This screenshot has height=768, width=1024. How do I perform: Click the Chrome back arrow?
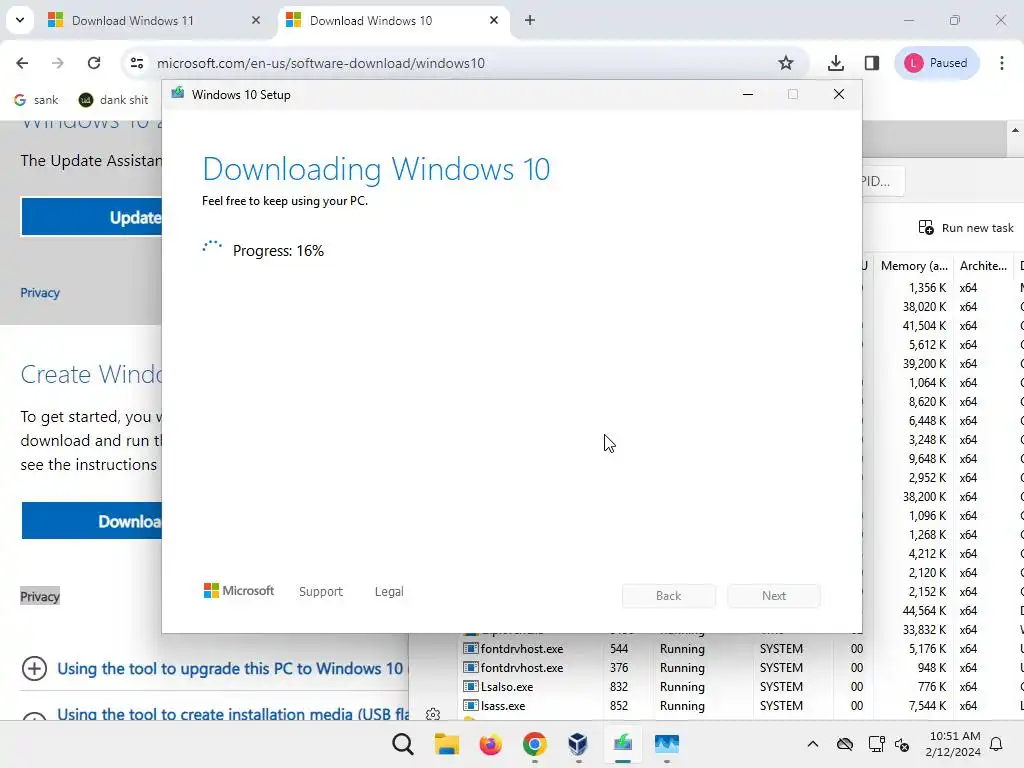point(22,63)
